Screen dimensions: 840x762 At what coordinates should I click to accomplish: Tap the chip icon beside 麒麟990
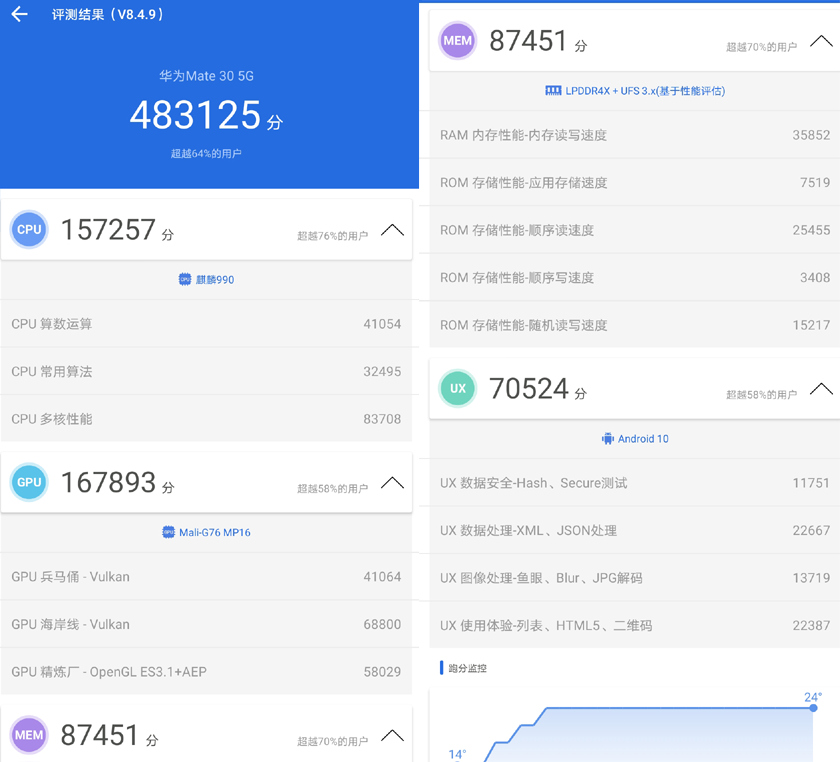[184, 279]
